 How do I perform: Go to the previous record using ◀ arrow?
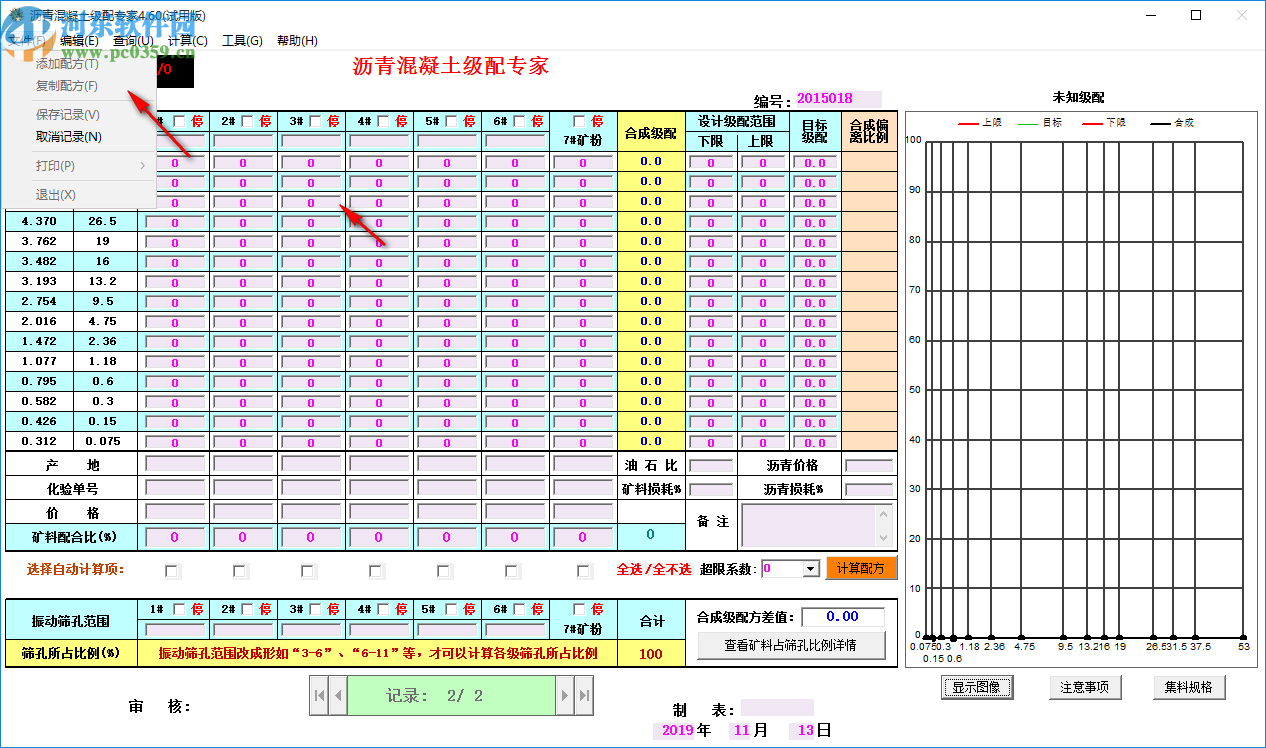tap(338, 695)
